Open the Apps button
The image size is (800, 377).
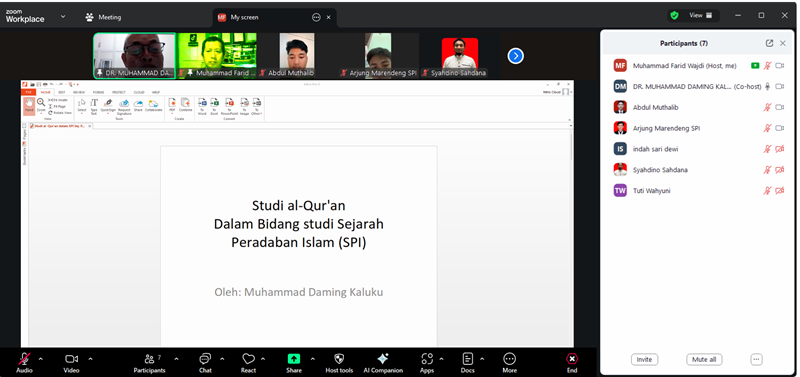427,363
